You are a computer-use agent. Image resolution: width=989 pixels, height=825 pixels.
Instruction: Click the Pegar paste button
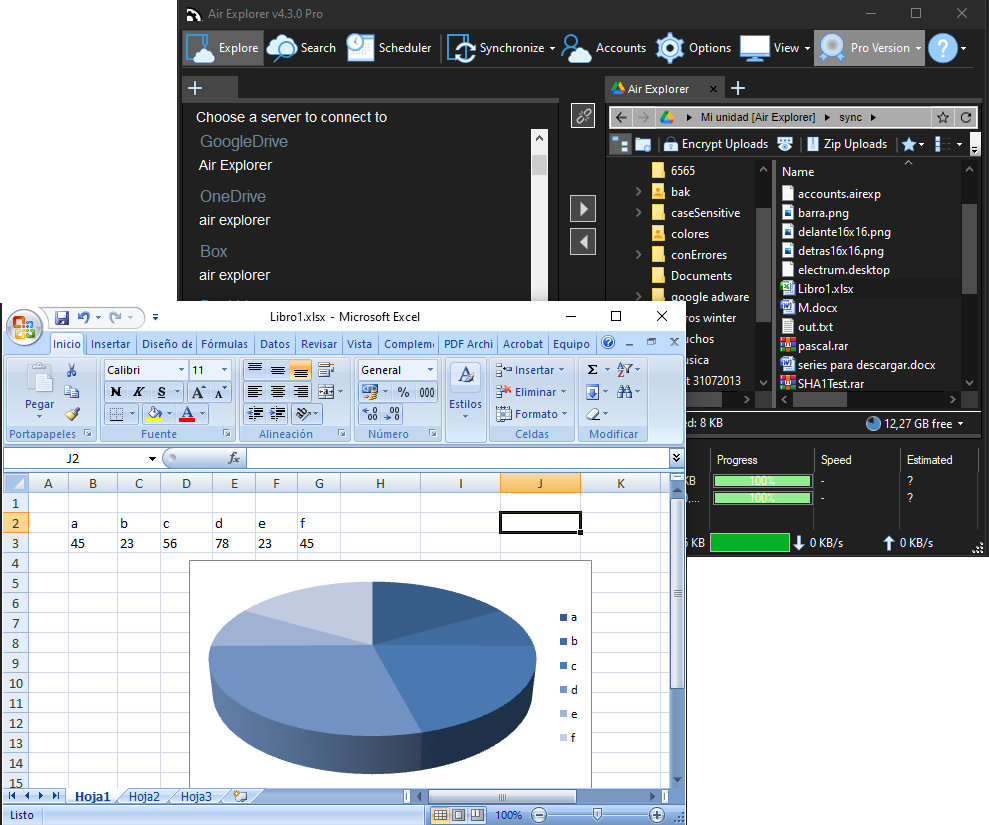click(39, 392)
